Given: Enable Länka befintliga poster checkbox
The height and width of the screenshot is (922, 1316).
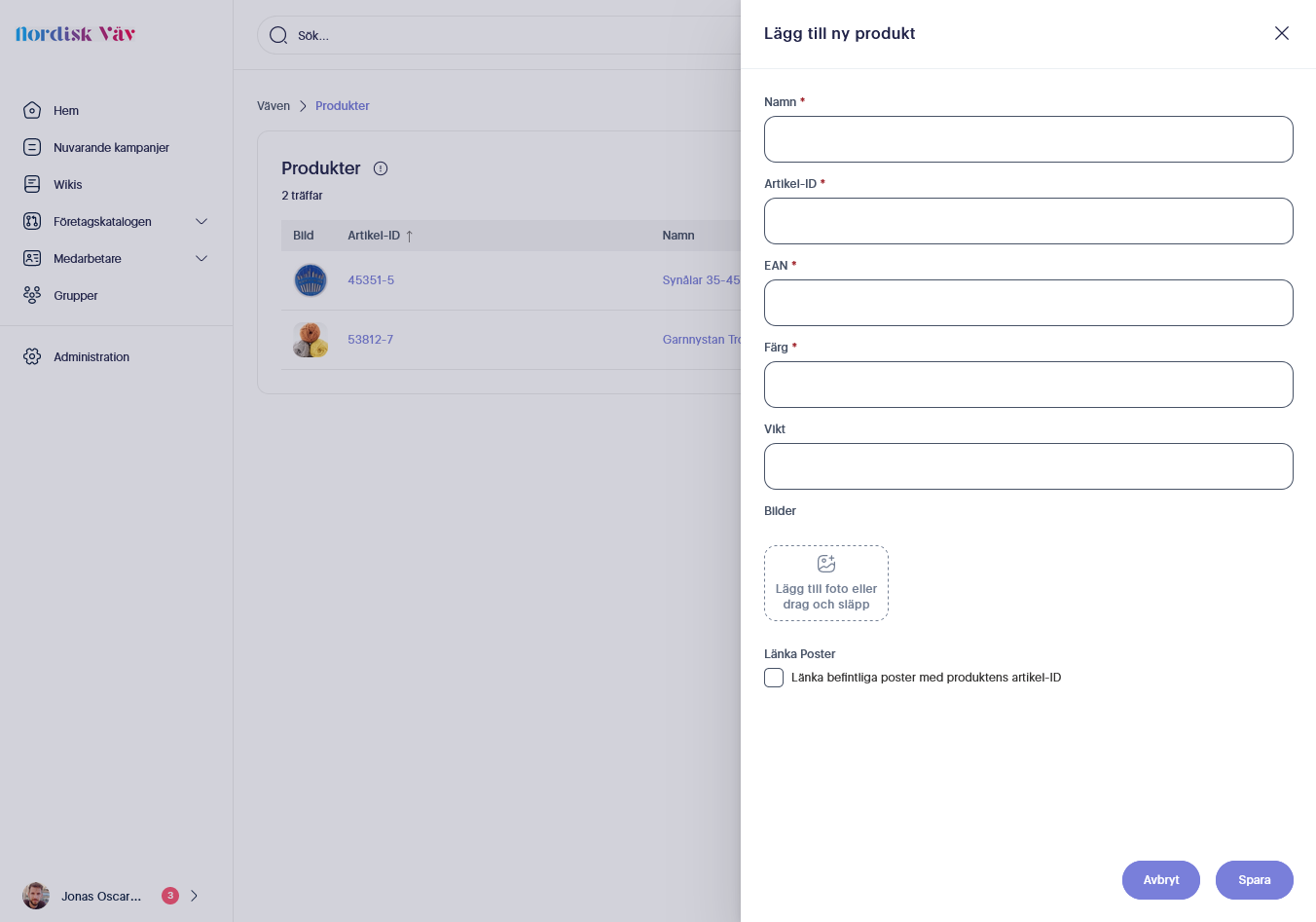Looking at the screenshot, I should click(x=774, y=678).
